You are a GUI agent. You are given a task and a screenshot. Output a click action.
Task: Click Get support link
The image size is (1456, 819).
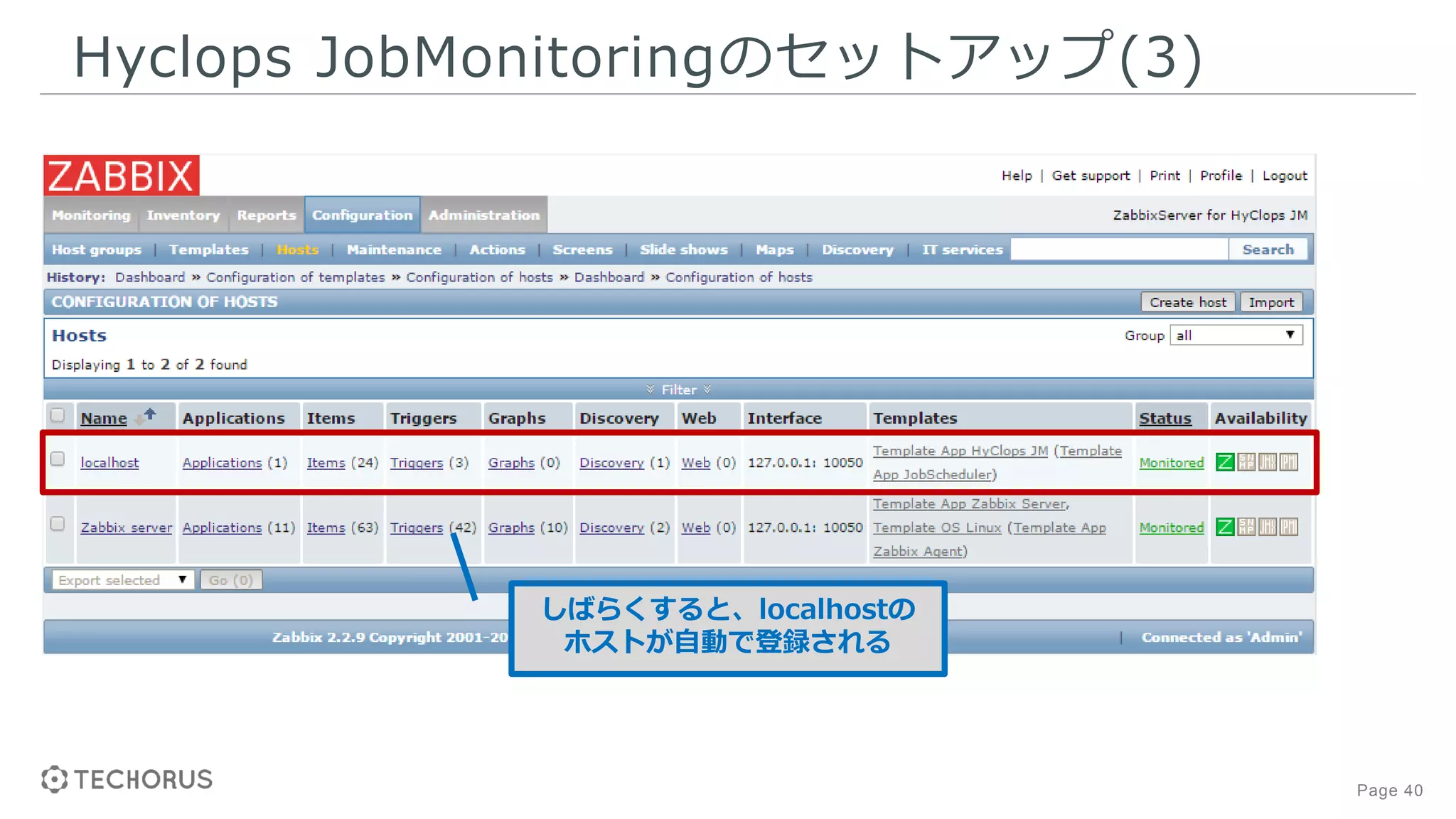(1091, 176)
